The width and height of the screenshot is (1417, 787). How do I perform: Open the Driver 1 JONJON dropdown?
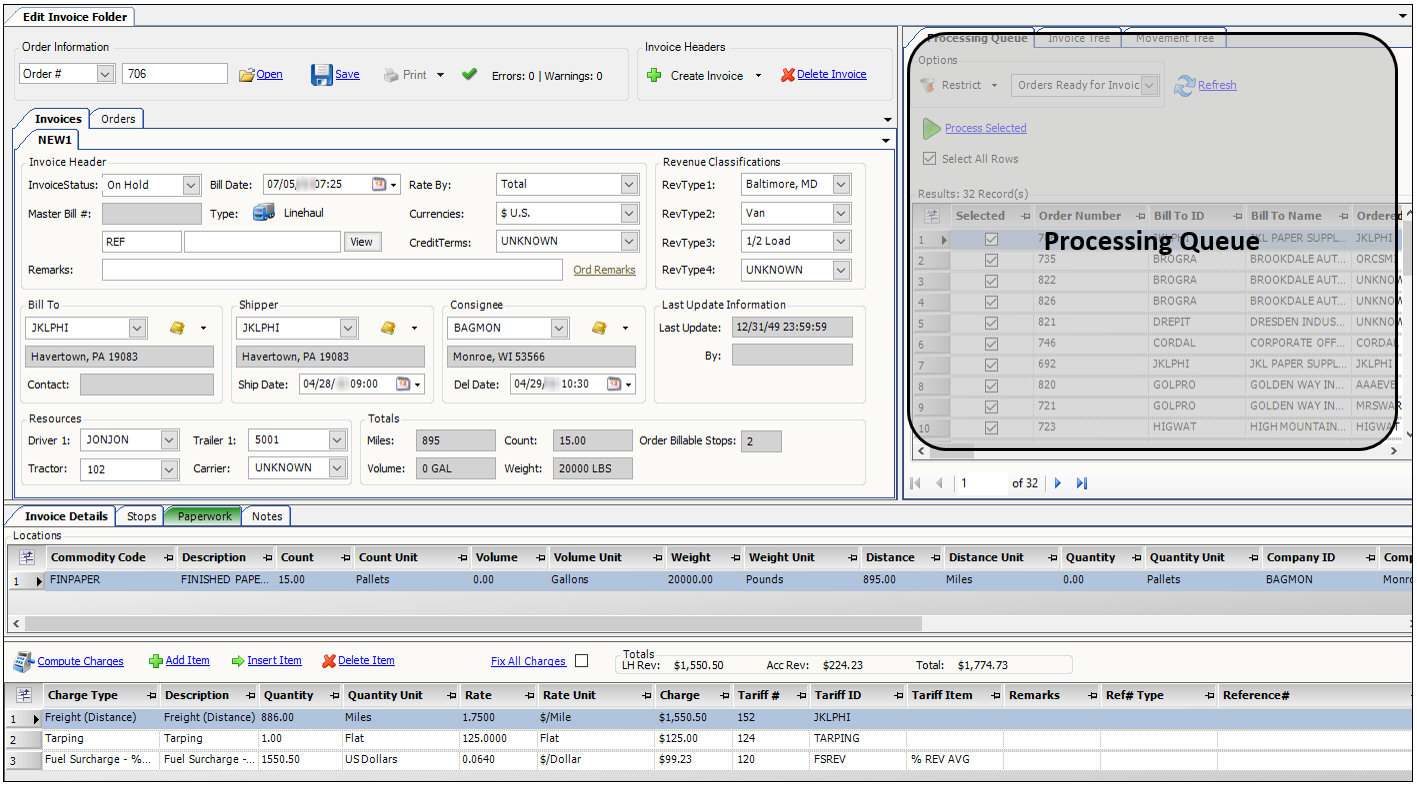pyautogui.click(x=169, y=440)
